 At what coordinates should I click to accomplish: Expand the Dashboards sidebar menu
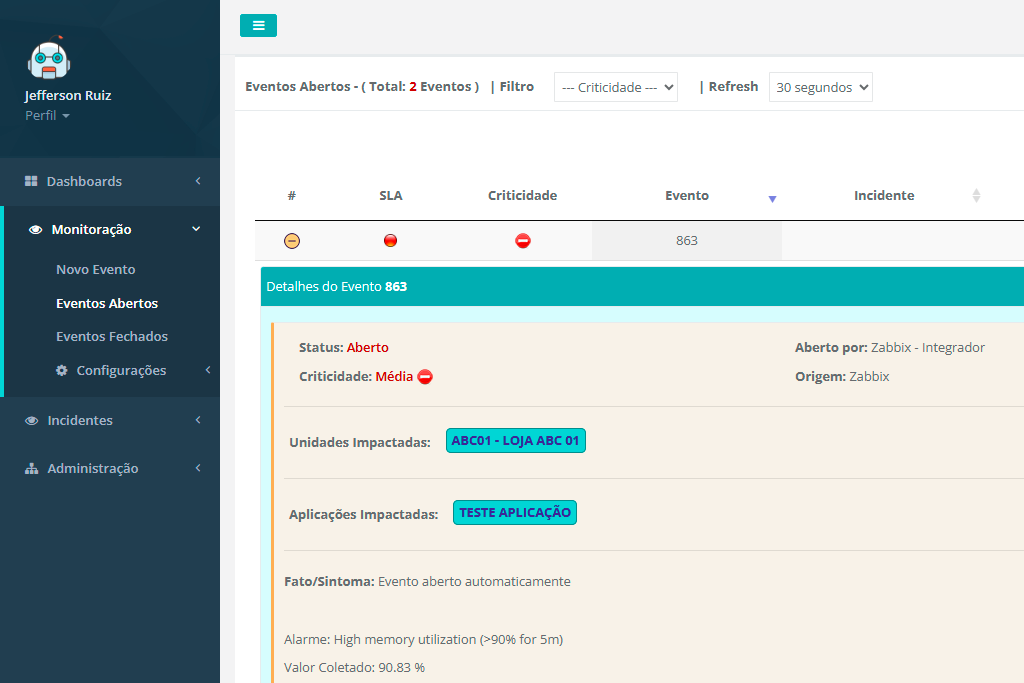pos(110,181)
